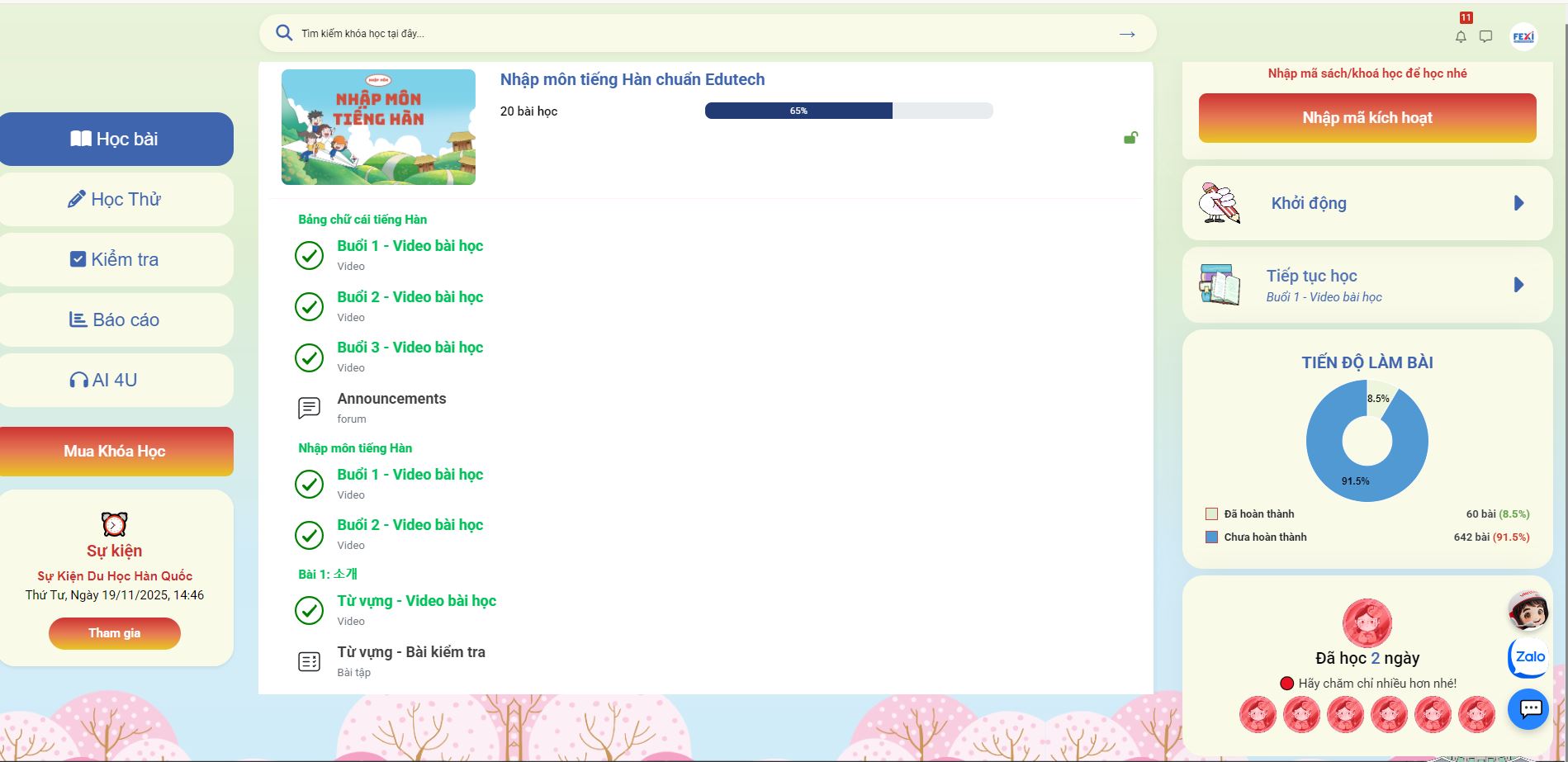Image resolution: width=1568 pixels, height=762 pixels.
Task: Submit search using the arrow button
Action: click(1126, 34)
